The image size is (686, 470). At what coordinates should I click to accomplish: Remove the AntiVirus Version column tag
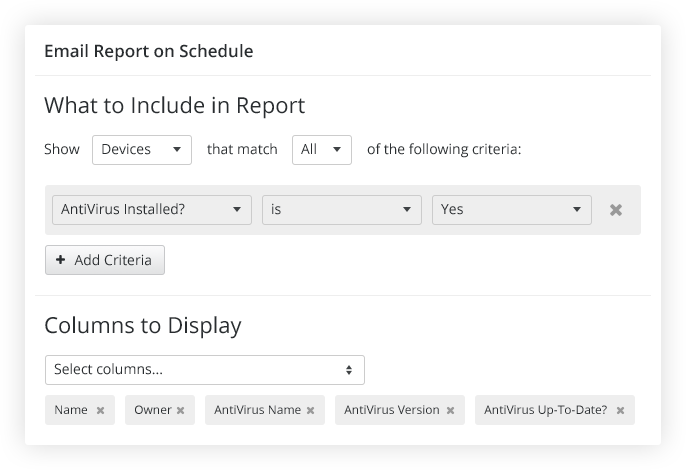point(450,410)
